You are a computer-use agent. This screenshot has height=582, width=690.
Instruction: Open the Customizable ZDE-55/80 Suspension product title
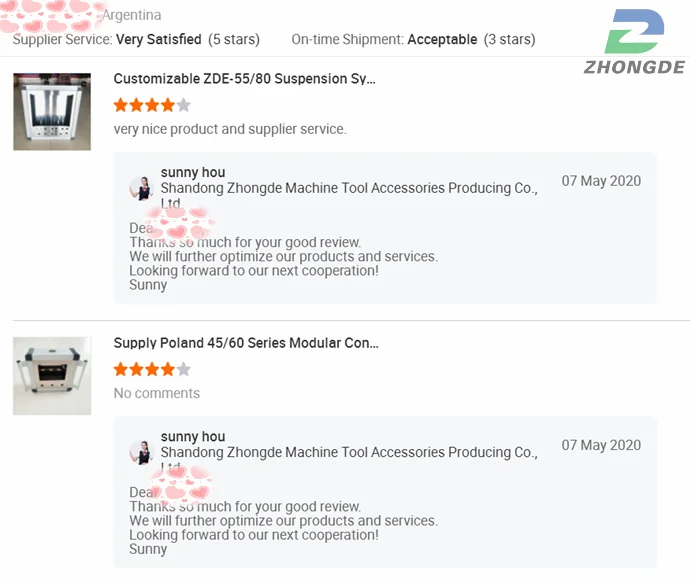[245, 79]
